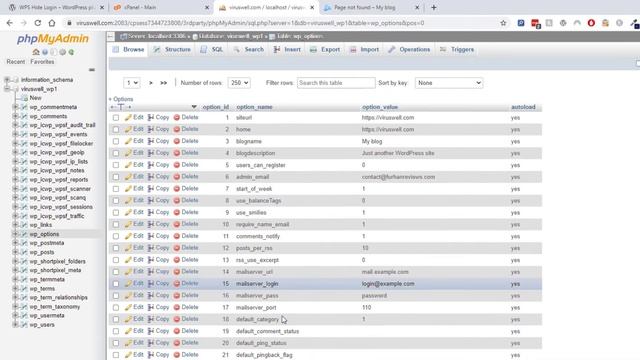Check the default_ping_status row checkbox
Screen dimensions: 640x360
[x=116, y=343]
